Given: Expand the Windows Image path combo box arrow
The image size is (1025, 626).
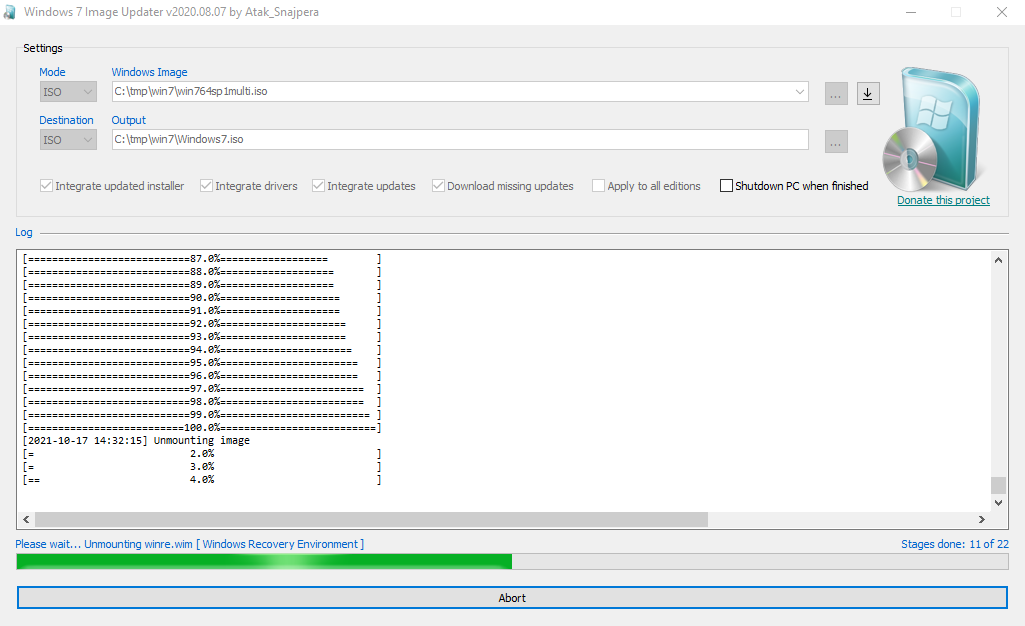Looking at the screenshot, I should (x=799, y=91).
